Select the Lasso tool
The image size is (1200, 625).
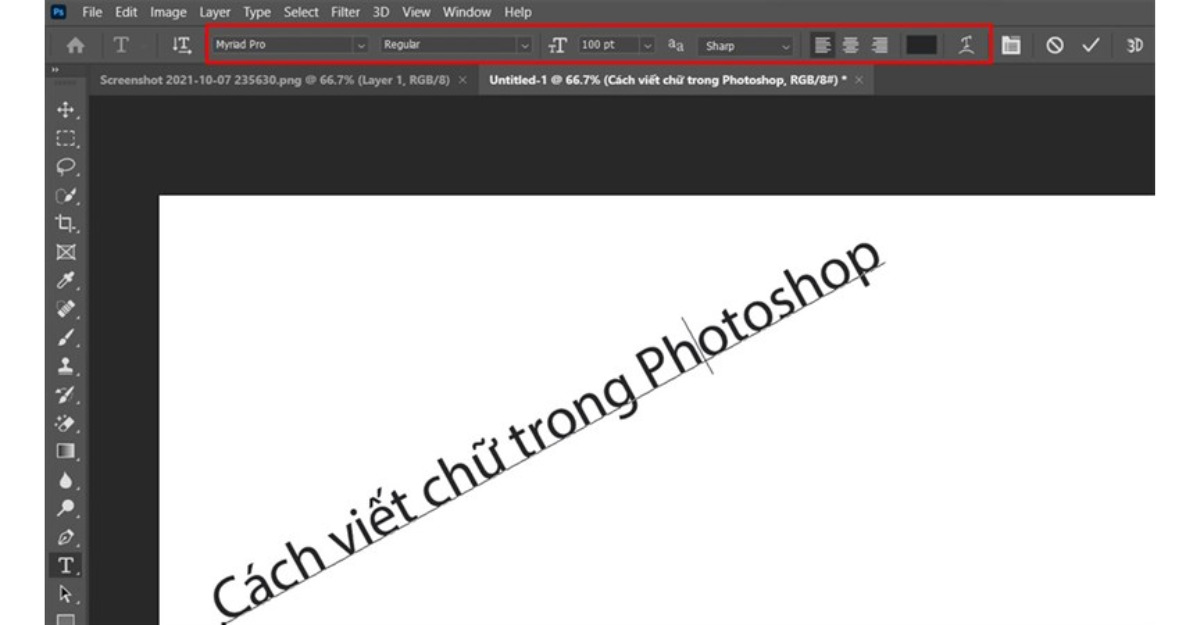[66, 167]
